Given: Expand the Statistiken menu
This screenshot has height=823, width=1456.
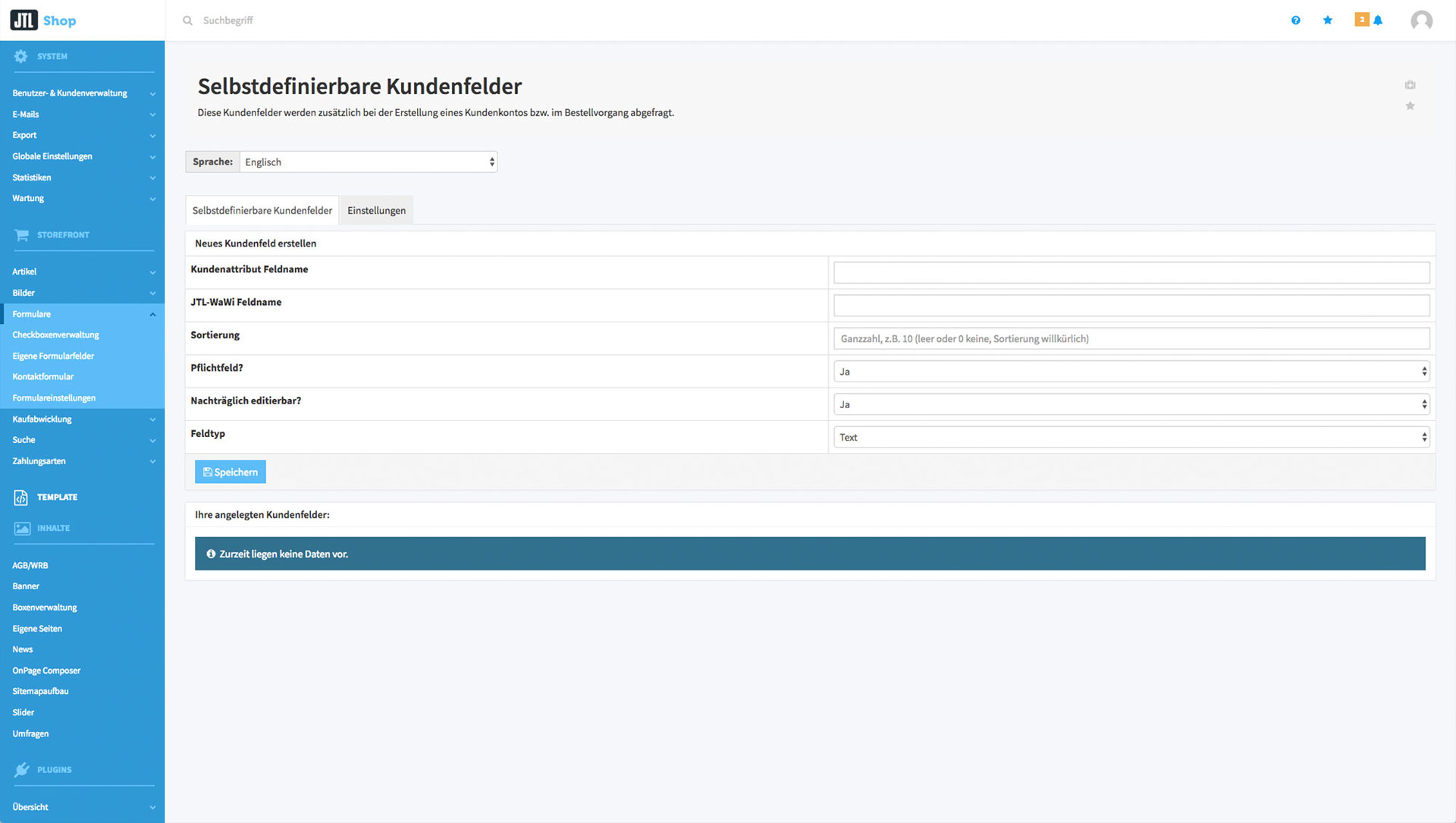Looking at the screenshot, I should (82, 177).
